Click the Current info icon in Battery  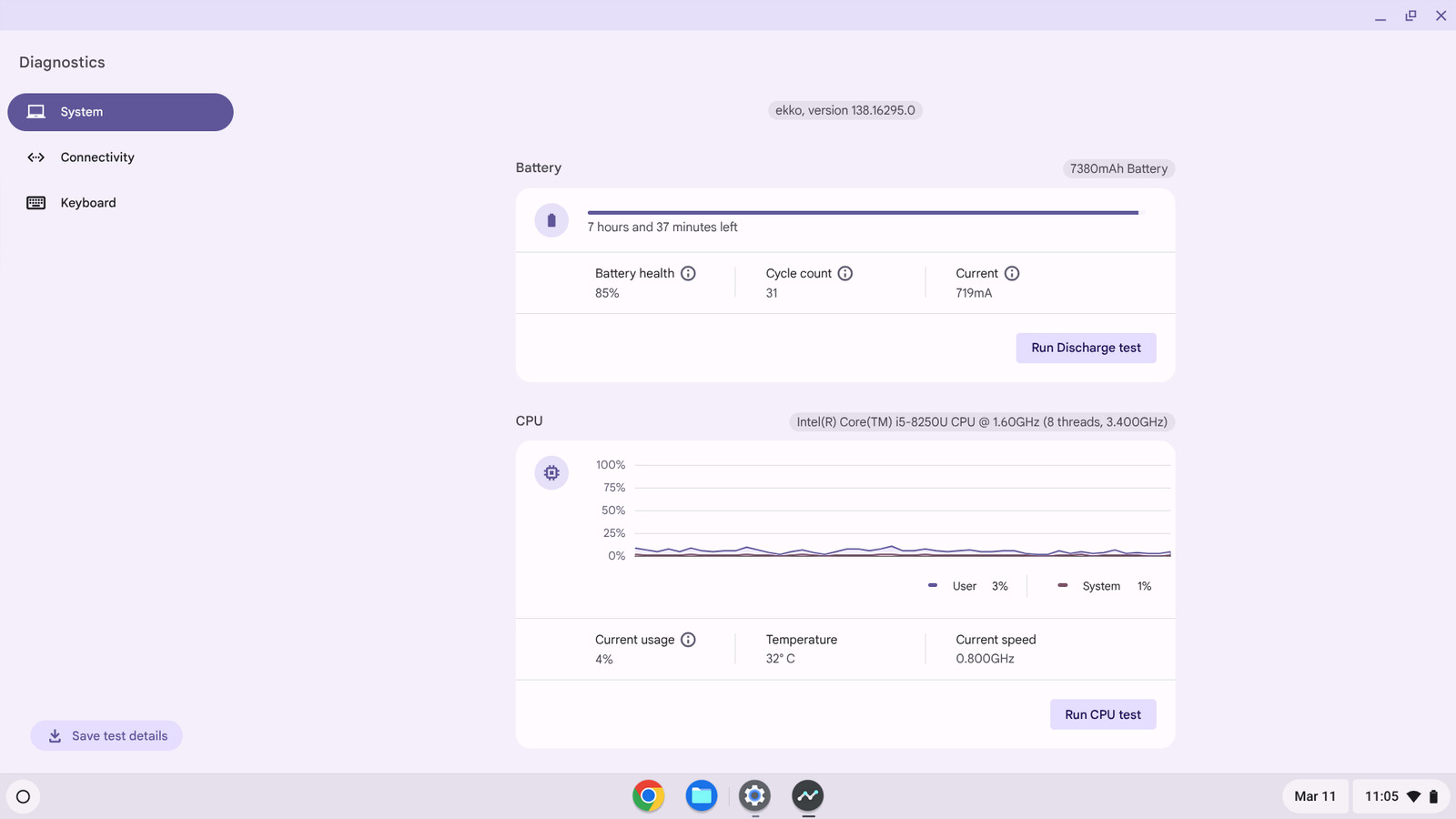point(1012,273)
